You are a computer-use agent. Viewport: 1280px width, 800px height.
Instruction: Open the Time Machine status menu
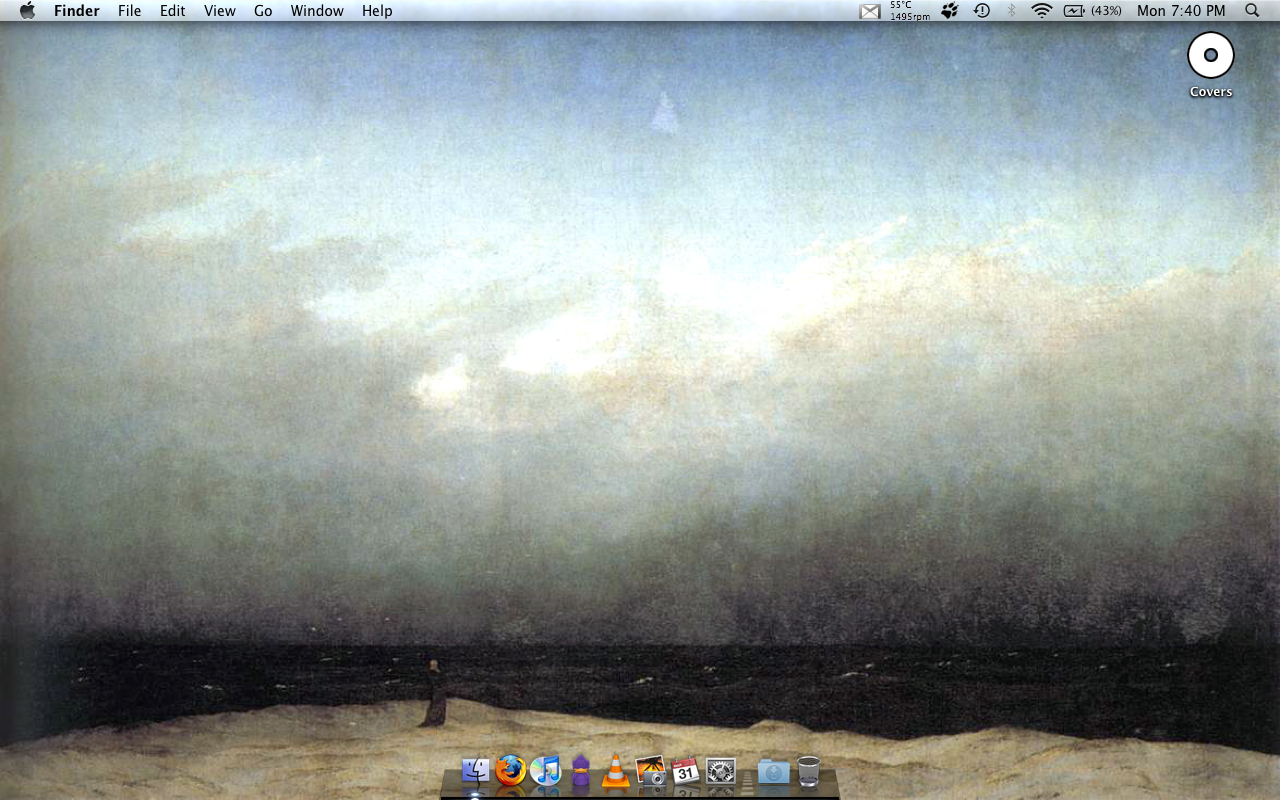click(x=982, y=11)
